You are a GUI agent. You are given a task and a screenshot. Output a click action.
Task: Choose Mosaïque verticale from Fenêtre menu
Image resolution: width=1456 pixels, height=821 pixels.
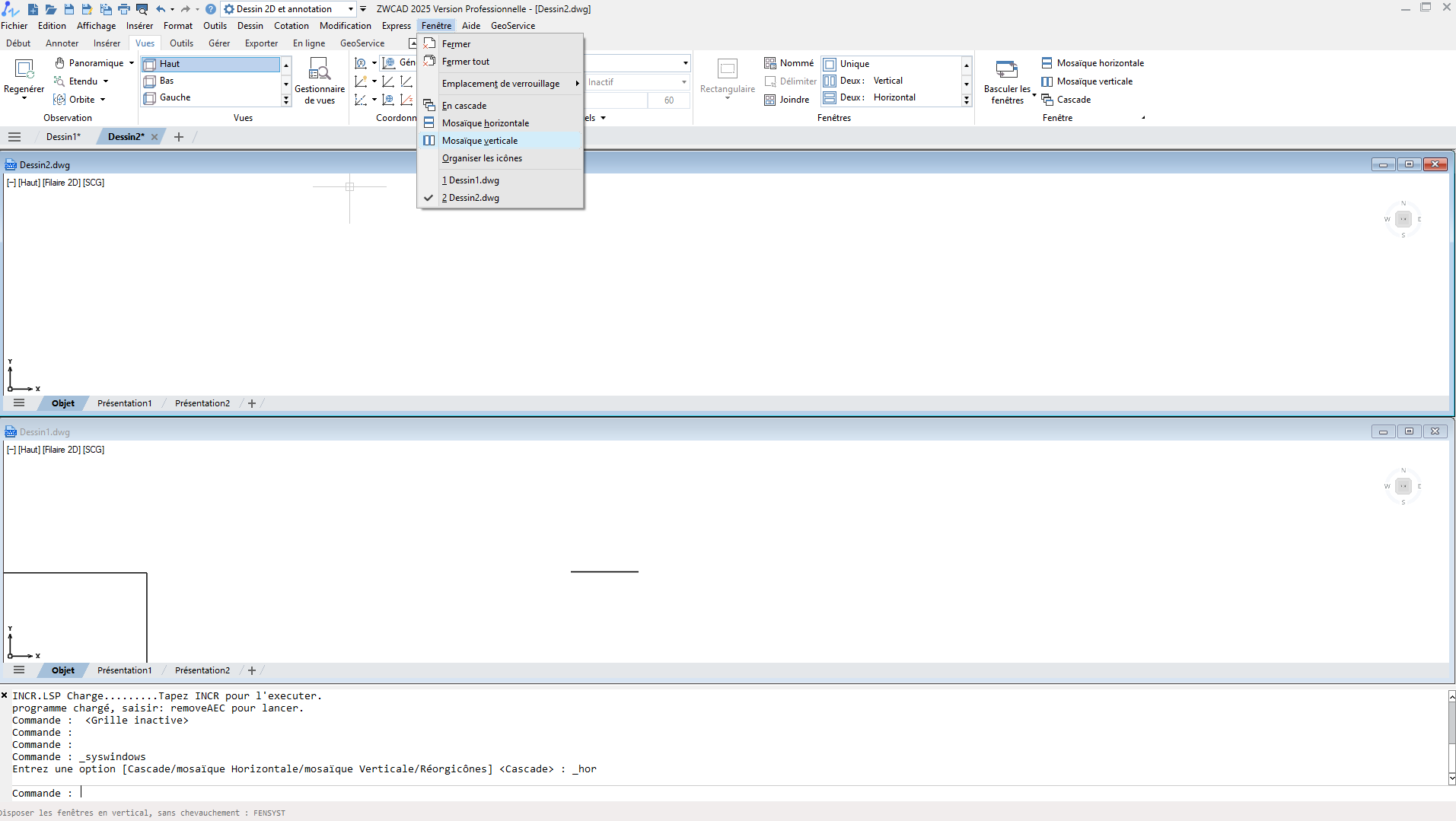click(x=479, y=141)
